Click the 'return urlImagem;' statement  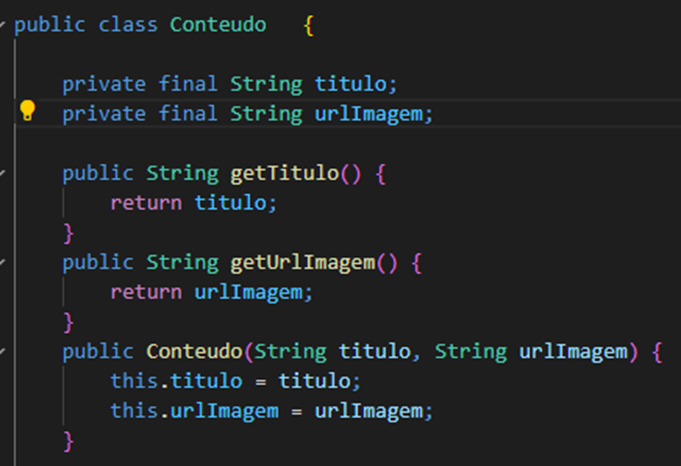point(212,292)
